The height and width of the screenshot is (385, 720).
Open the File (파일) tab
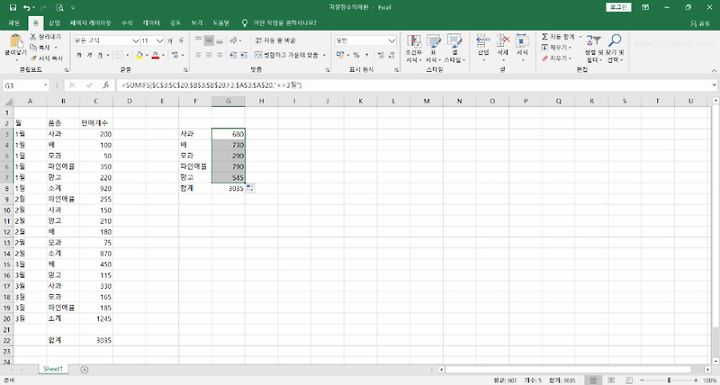coord(14,23)
